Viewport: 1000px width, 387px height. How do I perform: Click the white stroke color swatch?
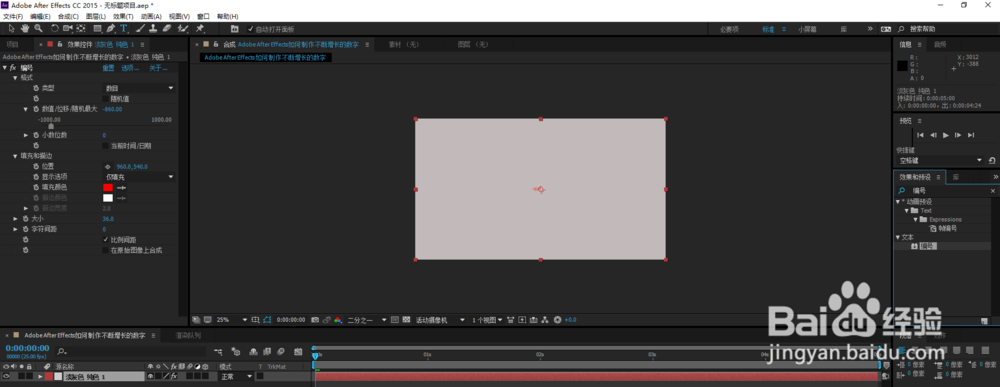tap(108, 198)
